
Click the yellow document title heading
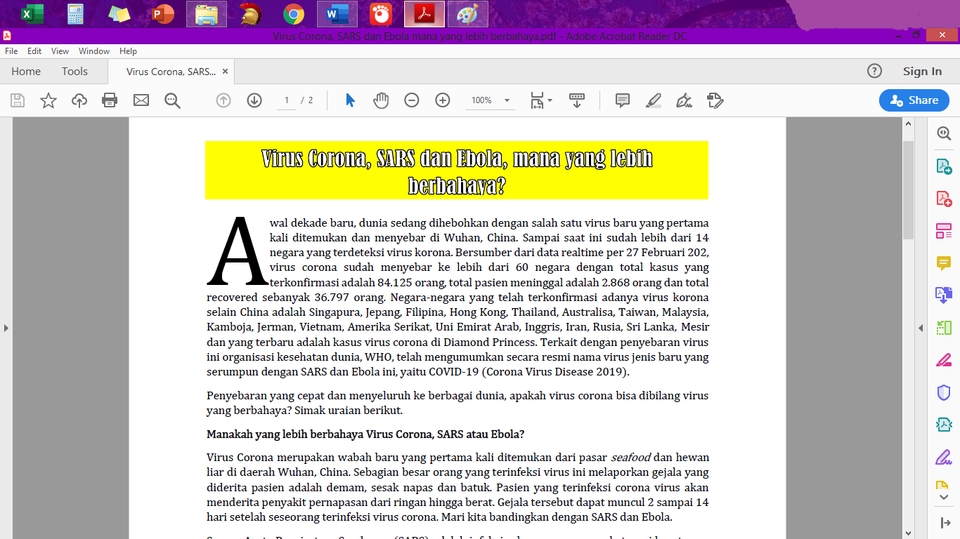(x=457, y=171)
